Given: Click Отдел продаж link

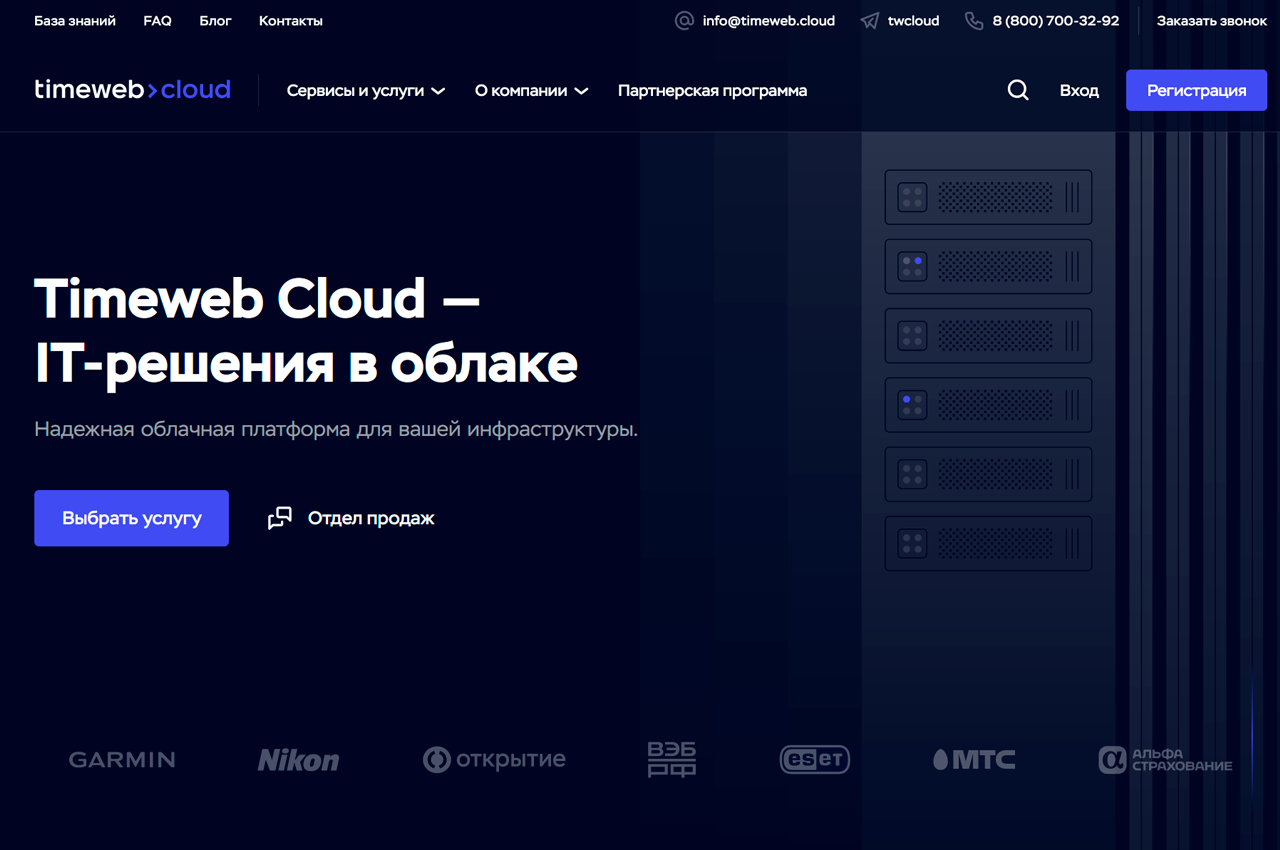Looking at the screenshot, I should coord(371,518).
